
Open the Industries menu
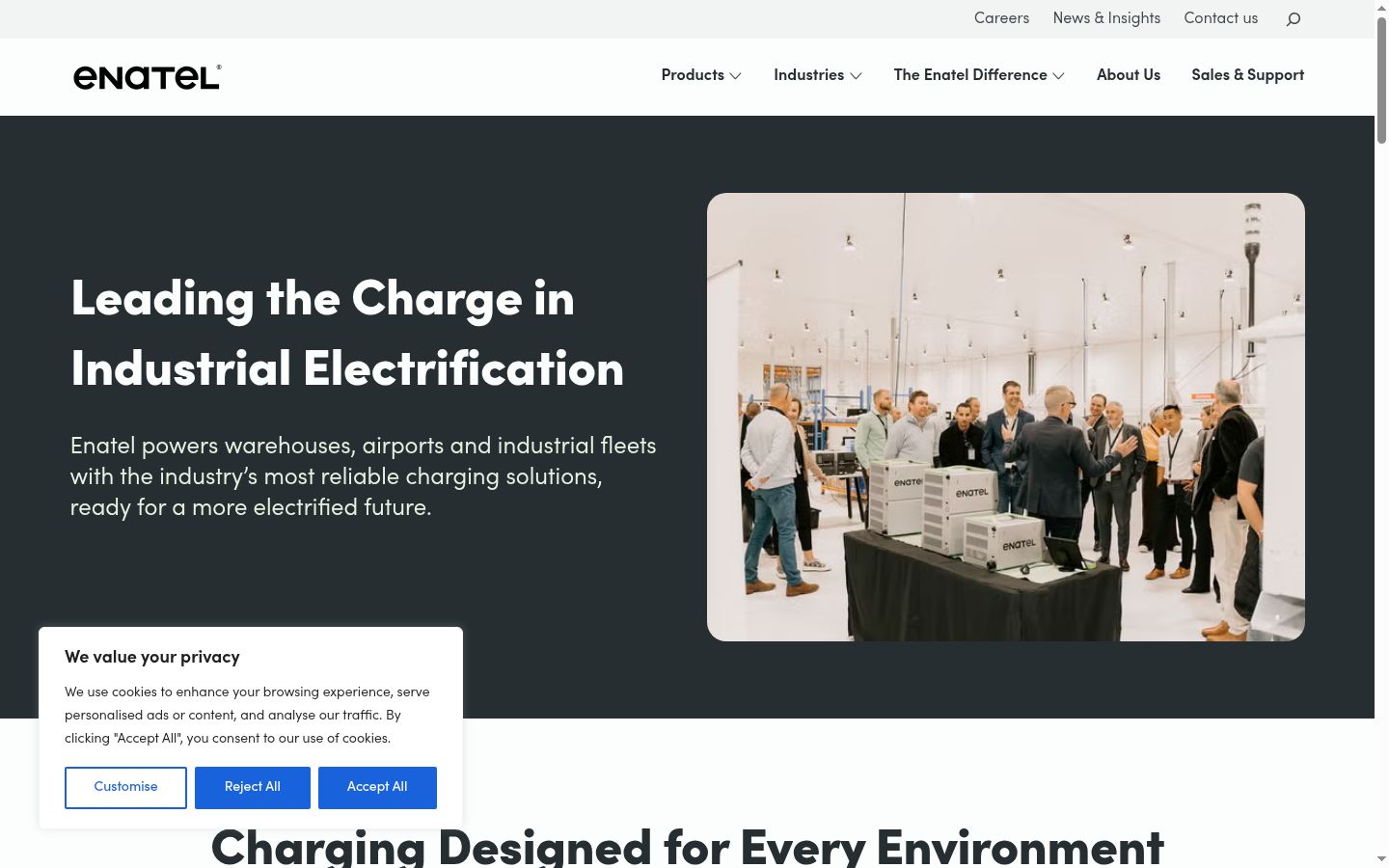(x=808, y=75)
